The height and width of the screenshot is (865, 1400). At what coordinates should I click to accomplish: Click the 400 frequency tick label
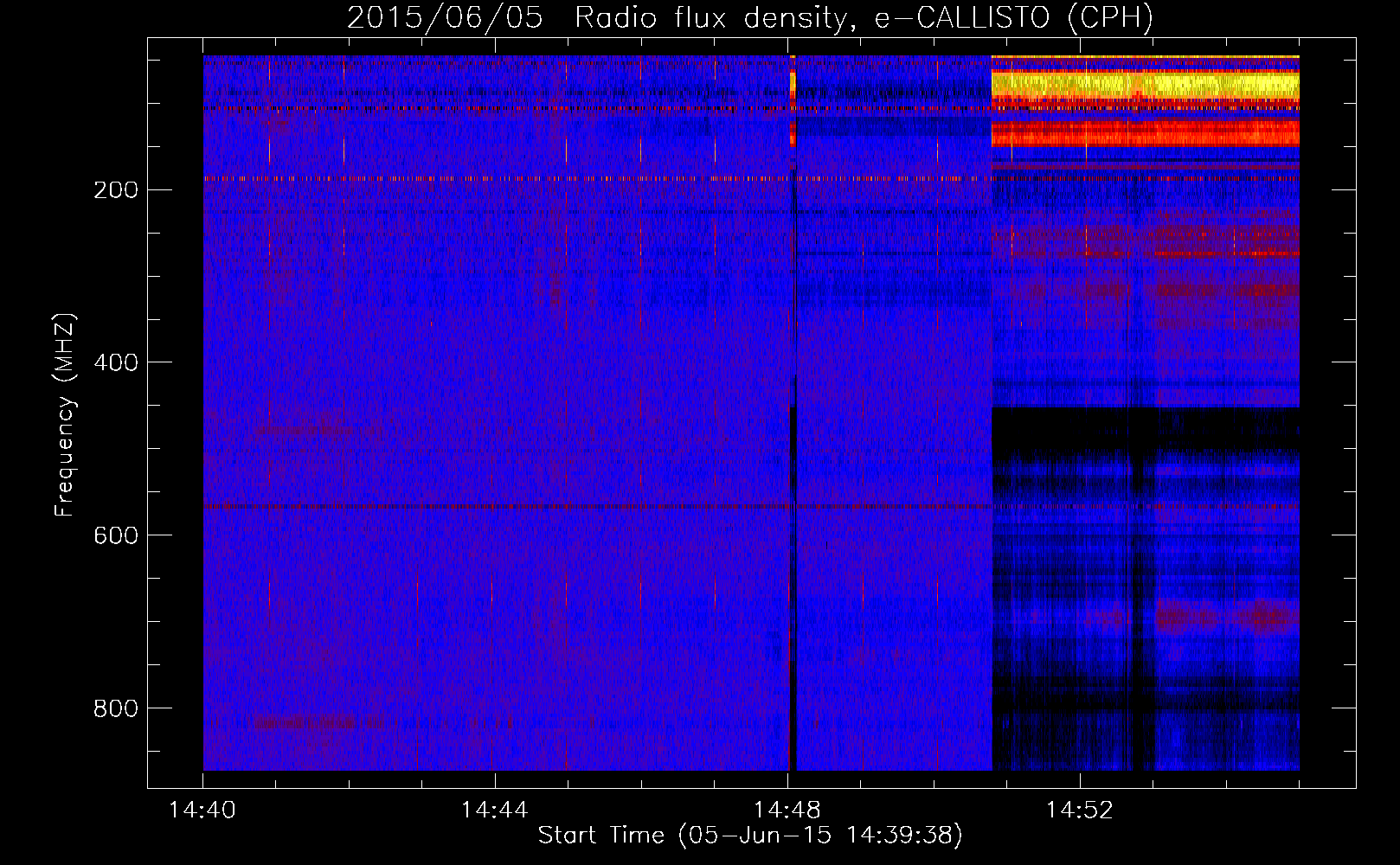coord(115,362)
